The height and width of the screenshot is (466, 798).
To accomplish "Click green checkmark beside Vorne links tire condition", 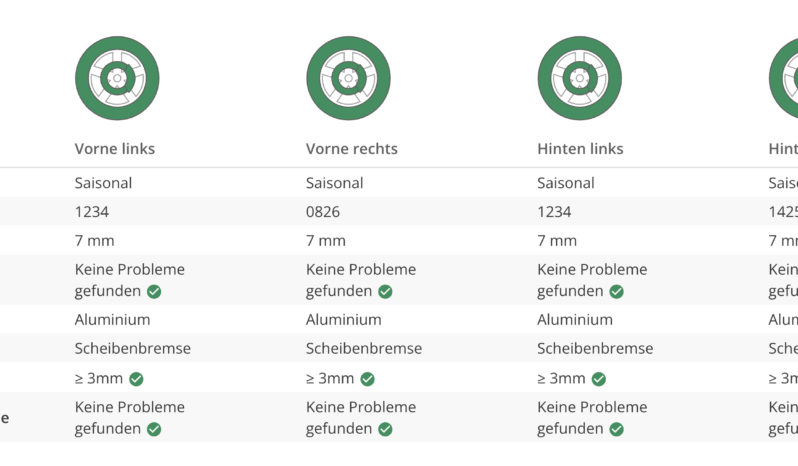I will point(154,292).
